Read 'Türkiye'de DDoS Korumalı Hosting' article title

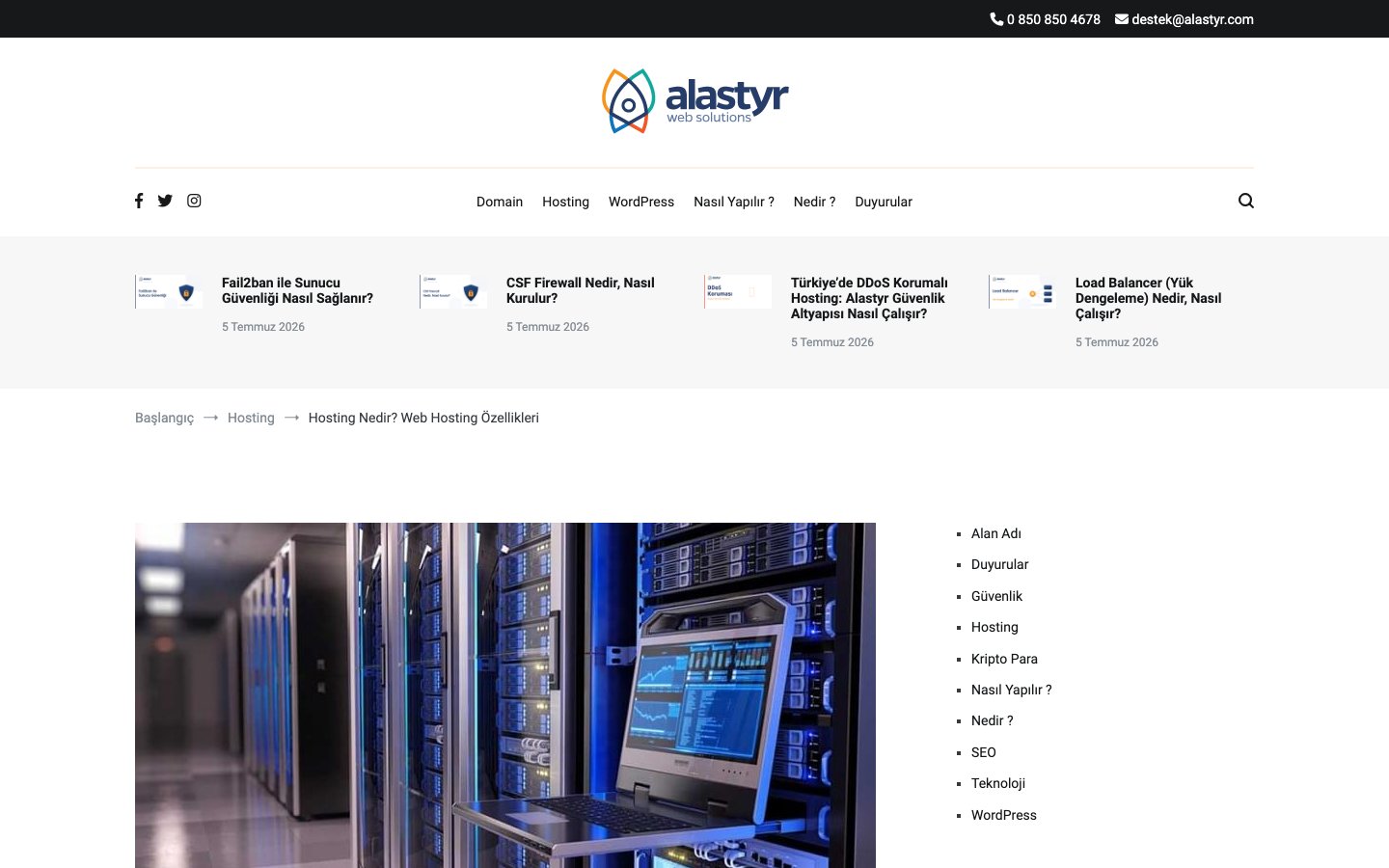click(x=869, y=298)
